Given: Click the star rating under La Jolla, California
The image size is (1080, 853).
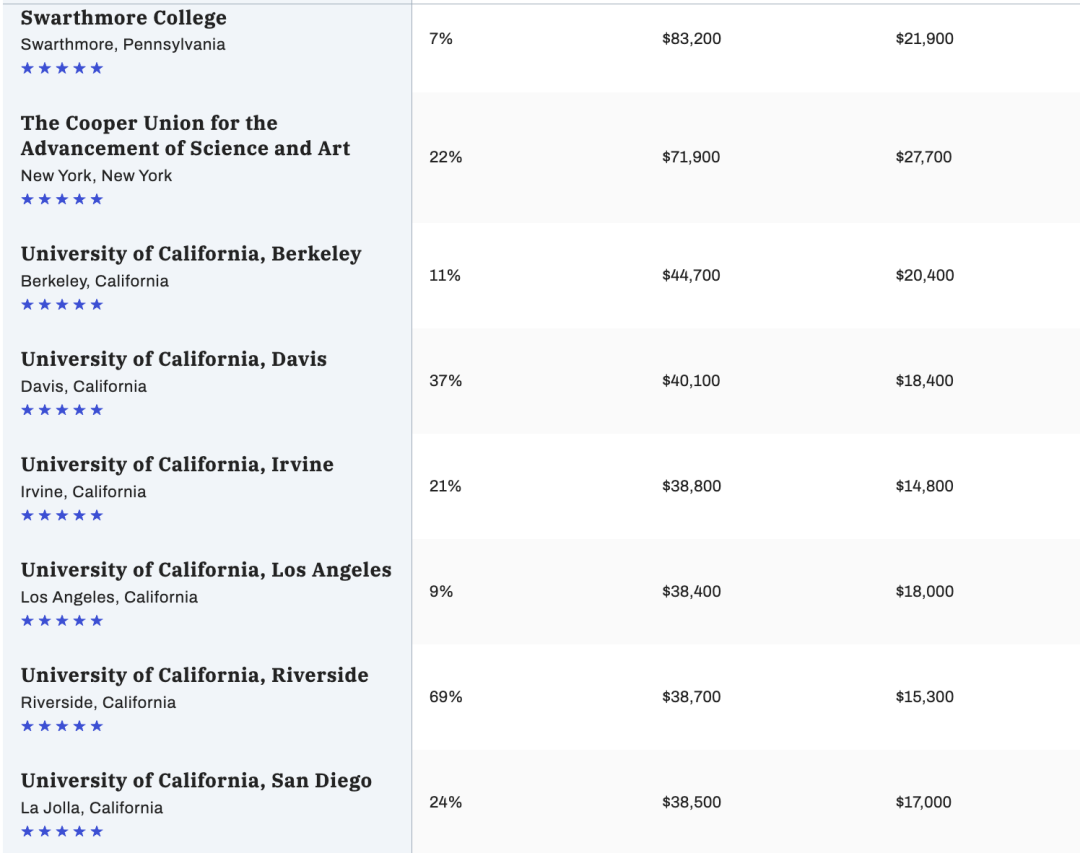Looking at the screenshot, I should tap(62, 832).
